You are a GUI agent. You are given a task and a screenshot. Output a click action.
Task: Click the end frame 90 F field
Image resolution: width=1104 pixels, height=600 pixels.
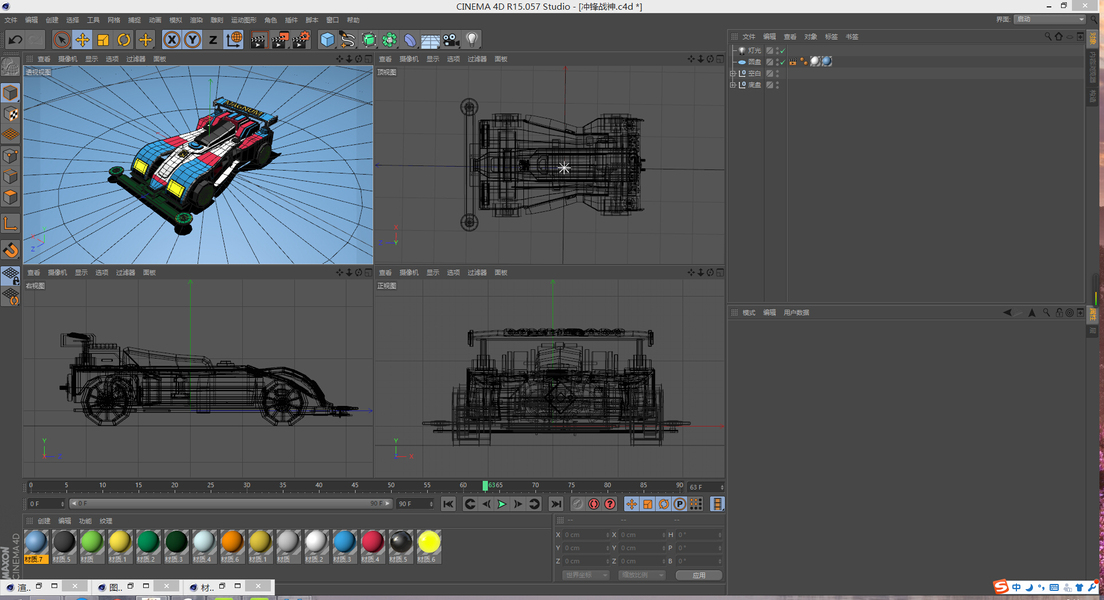(x=415, y=504)
